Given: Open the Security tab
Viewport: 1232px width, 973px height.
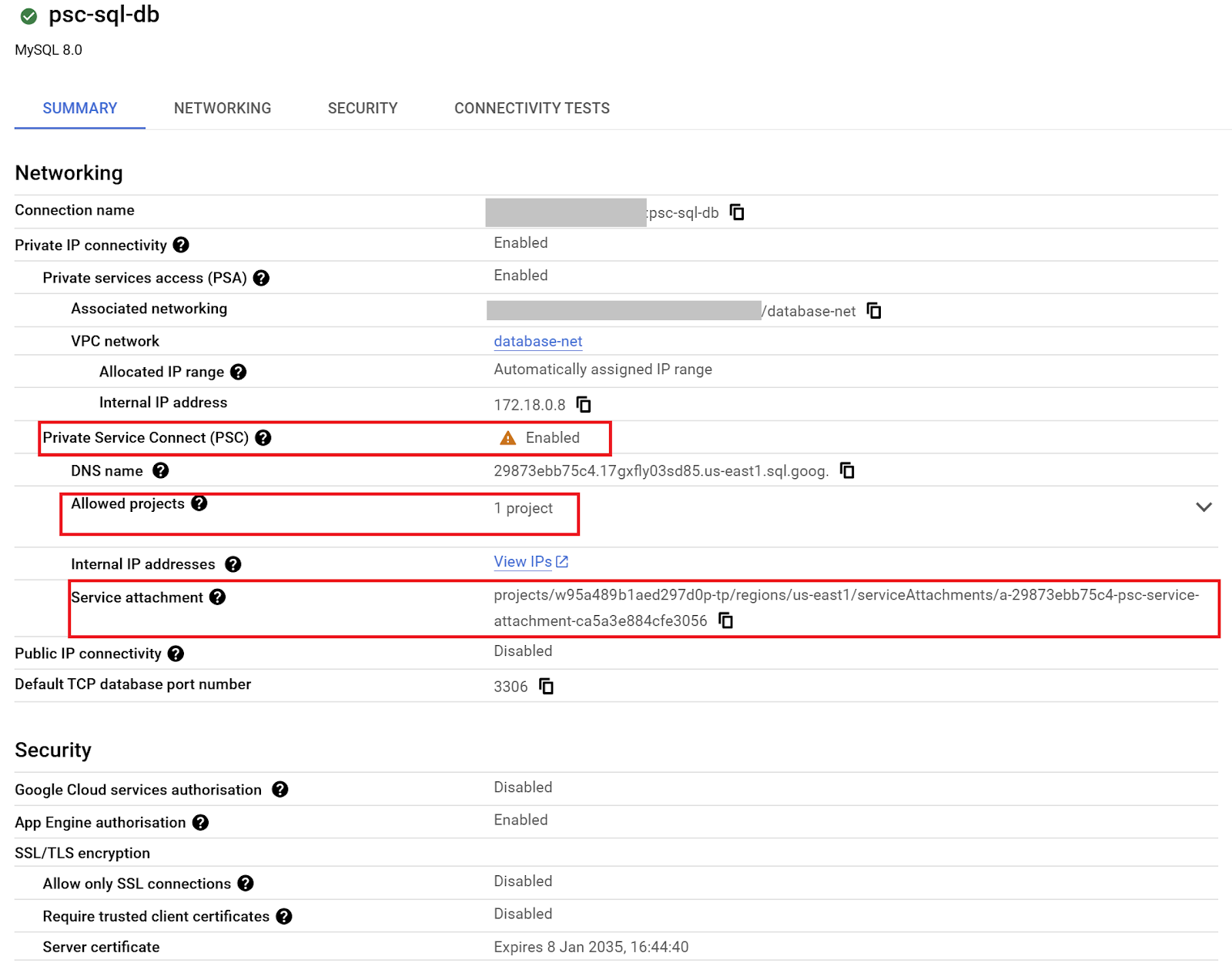Looking at the screenshot, I should 363,109.
